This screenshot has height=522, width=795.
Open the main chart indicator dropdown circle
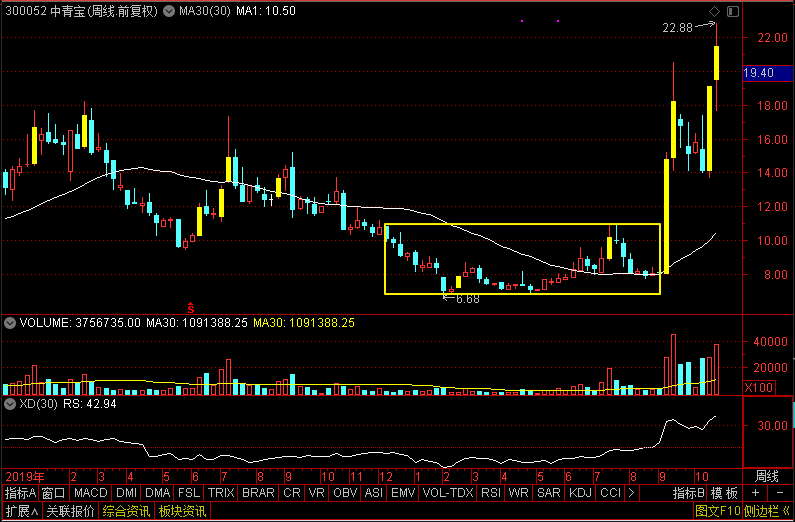(169, 11)
